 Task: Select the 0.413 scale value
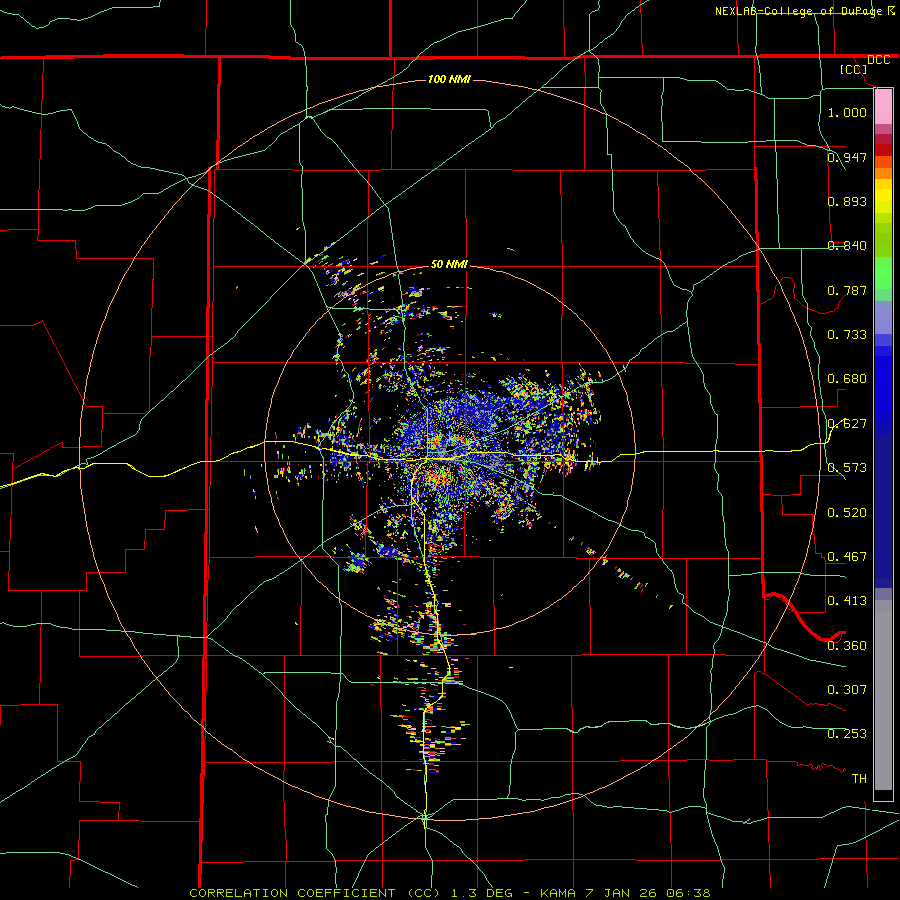tap(847, 601)
